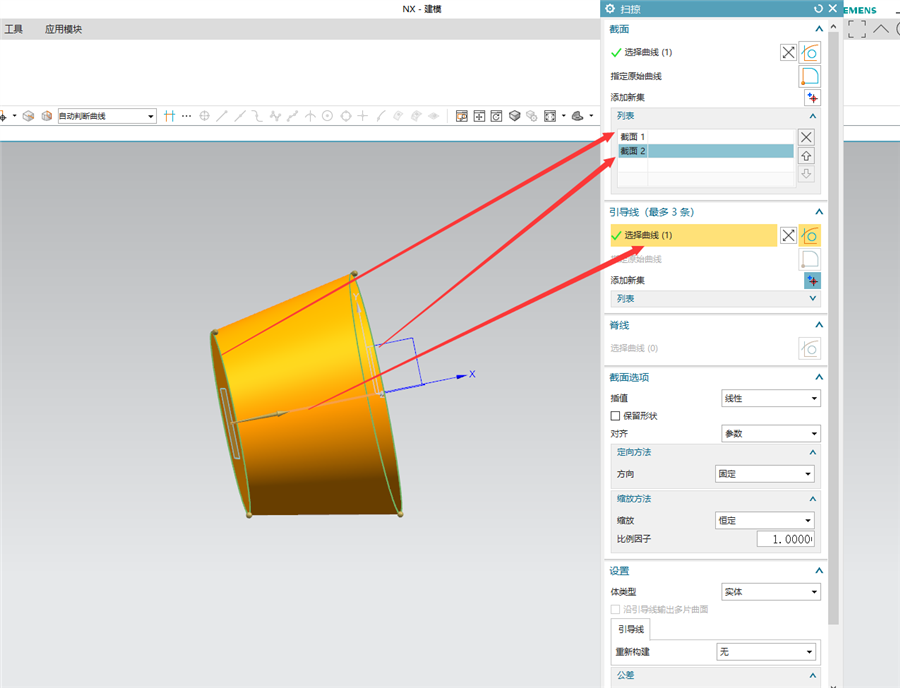Viewport: 900px width, 688px height.
Task: Reset the Sweep dialog with the circular arrow
Action: point(818,9)
